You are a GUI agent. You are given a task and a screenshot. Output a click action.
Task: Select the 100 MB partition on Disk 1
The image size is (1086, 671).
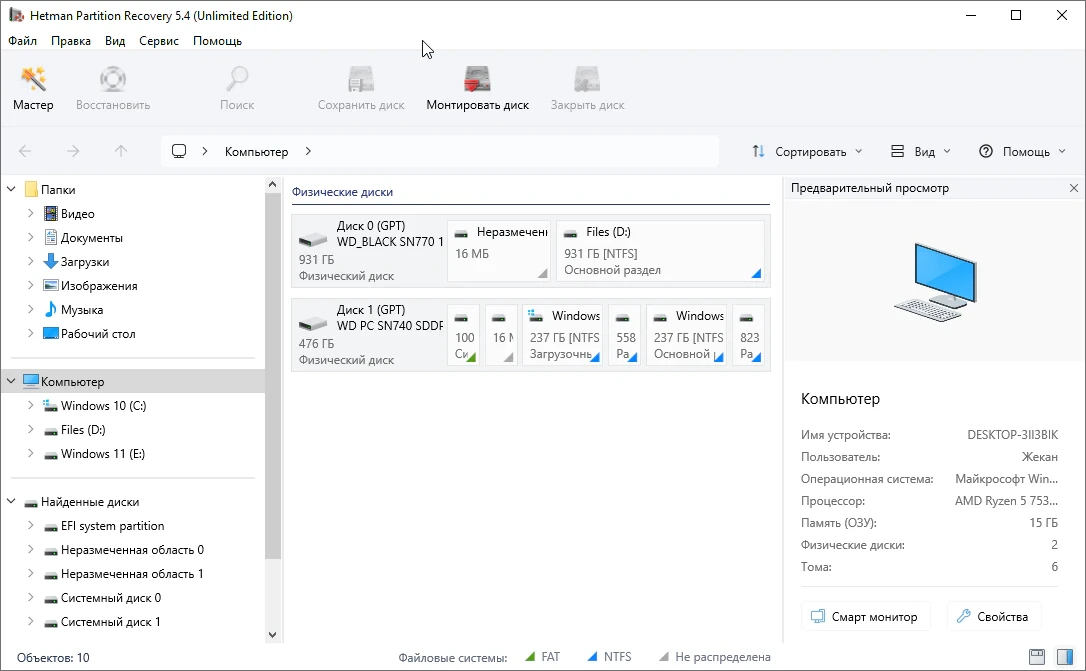(x=464, y=334)
